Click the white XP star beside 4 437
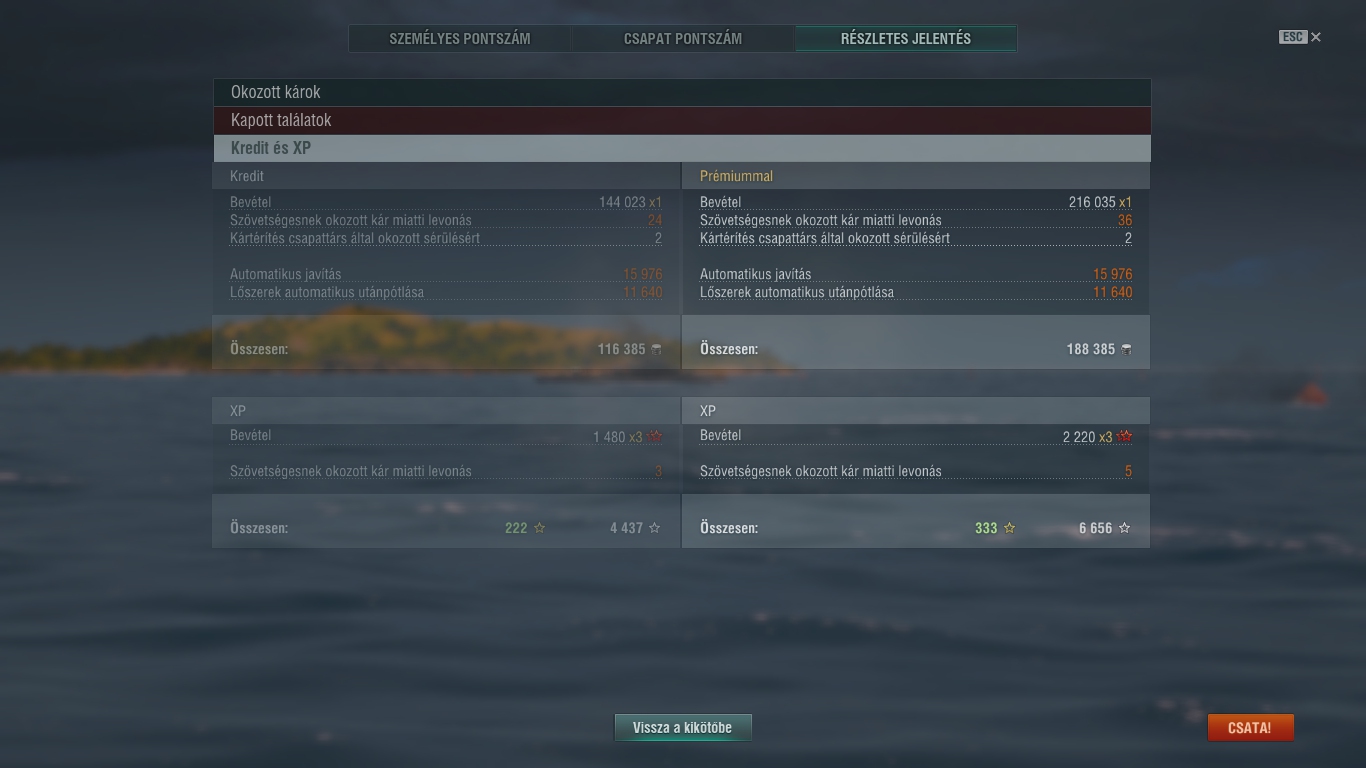The image size is (1366, 768). point(655,528)
